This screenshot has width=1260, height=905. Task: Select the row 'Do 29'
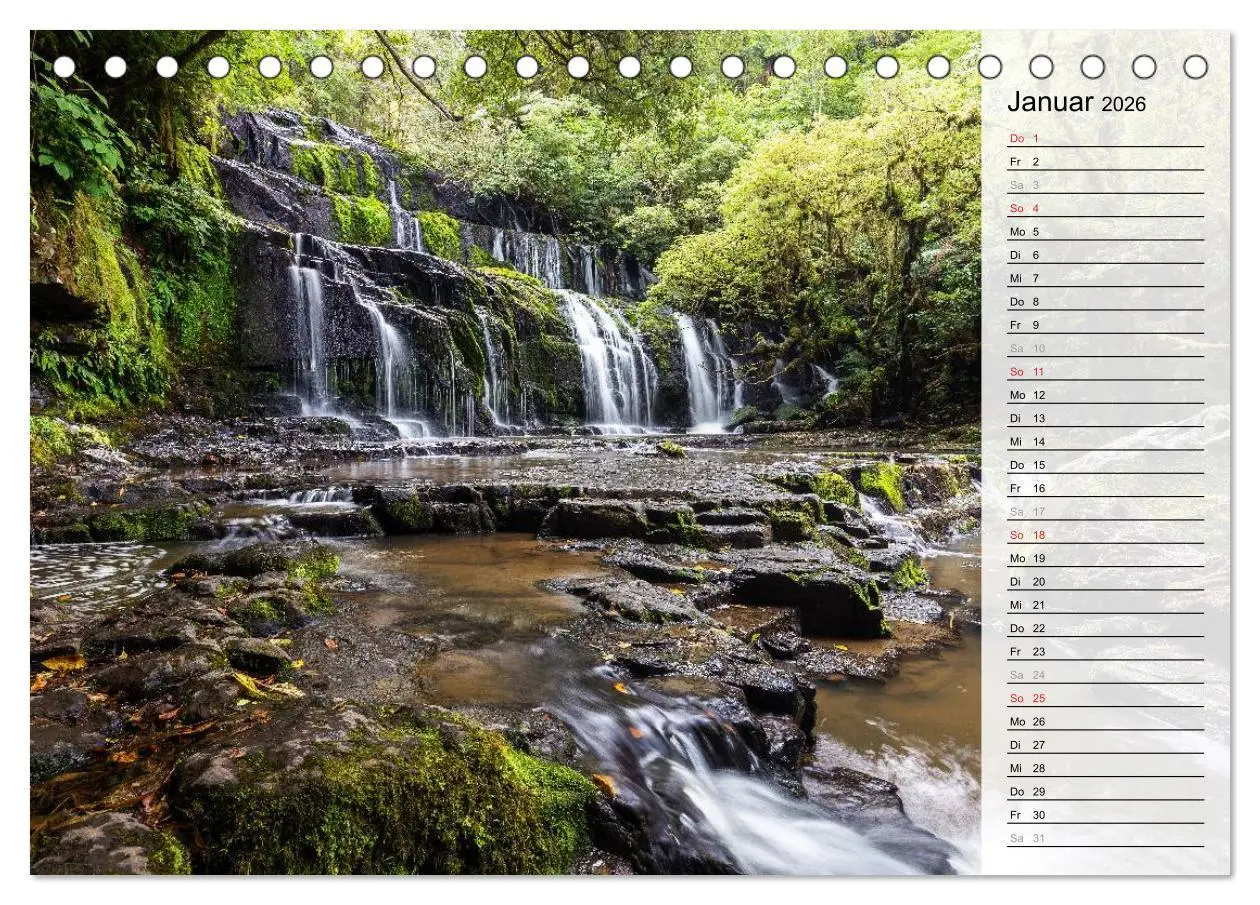1105,791
